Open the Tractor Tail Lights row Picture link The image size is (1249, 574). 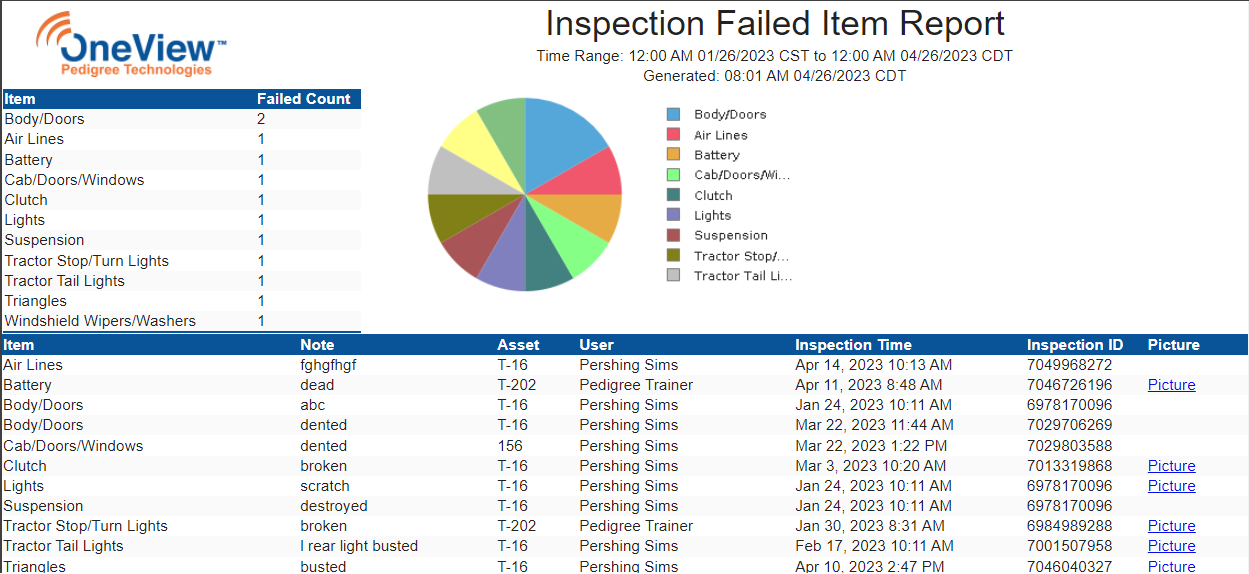click(x=1171, y=546)
